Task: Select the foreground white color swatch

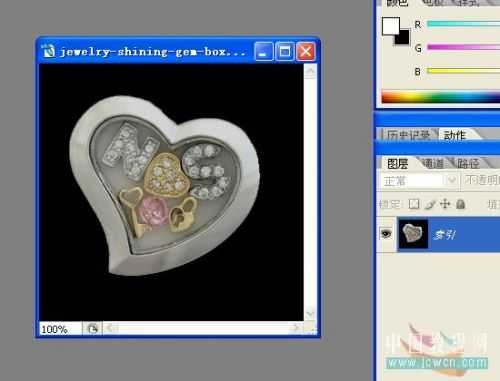Action: click(391, 26)
